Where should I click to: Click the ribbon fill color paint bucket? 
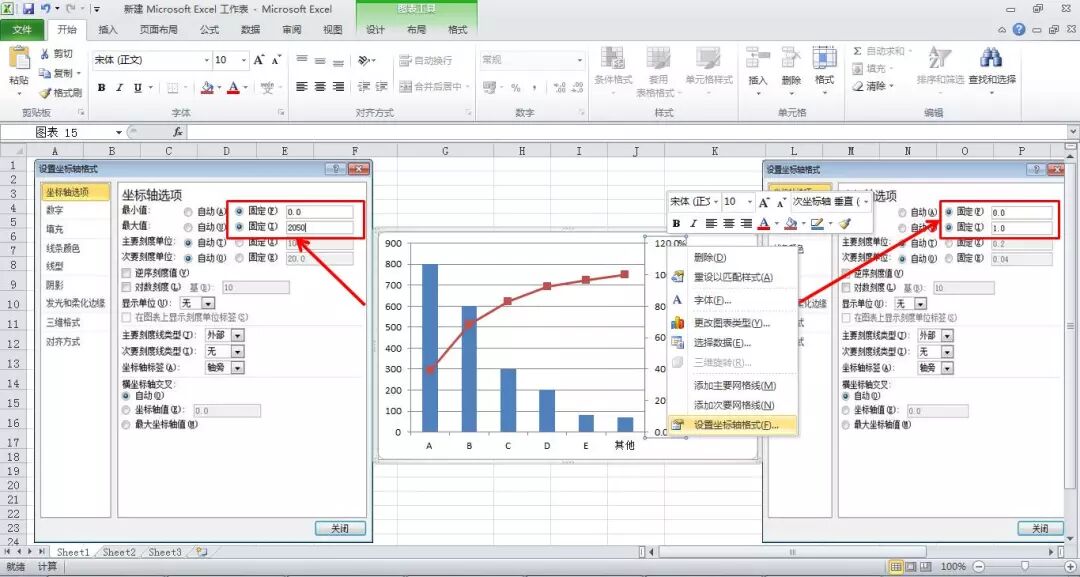(207, 87)
